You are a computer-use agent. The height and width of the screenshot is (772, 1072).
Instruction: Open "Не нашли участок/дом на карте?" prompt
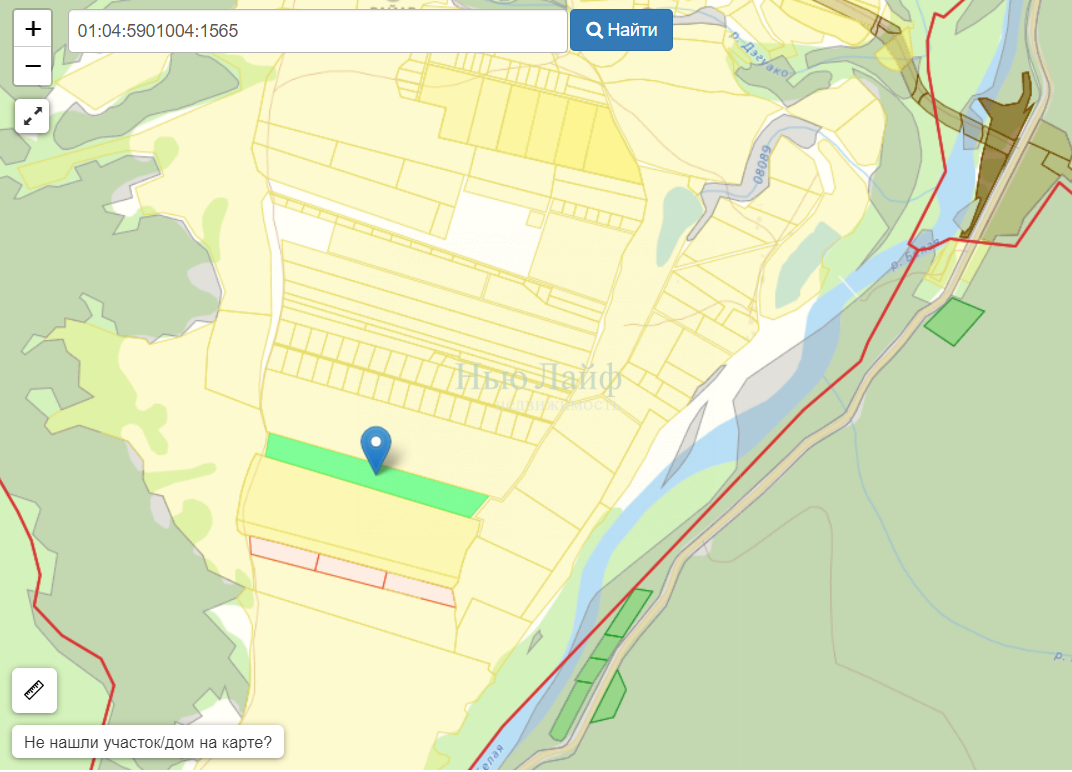point(148,743)
